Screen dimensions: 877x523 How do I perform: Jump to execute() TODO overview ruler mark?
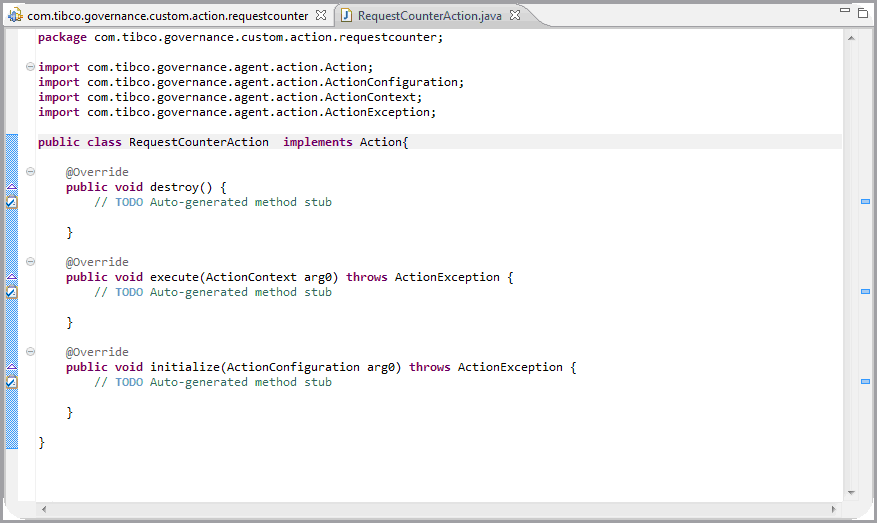pyautogui.click(x=865, y=291)
